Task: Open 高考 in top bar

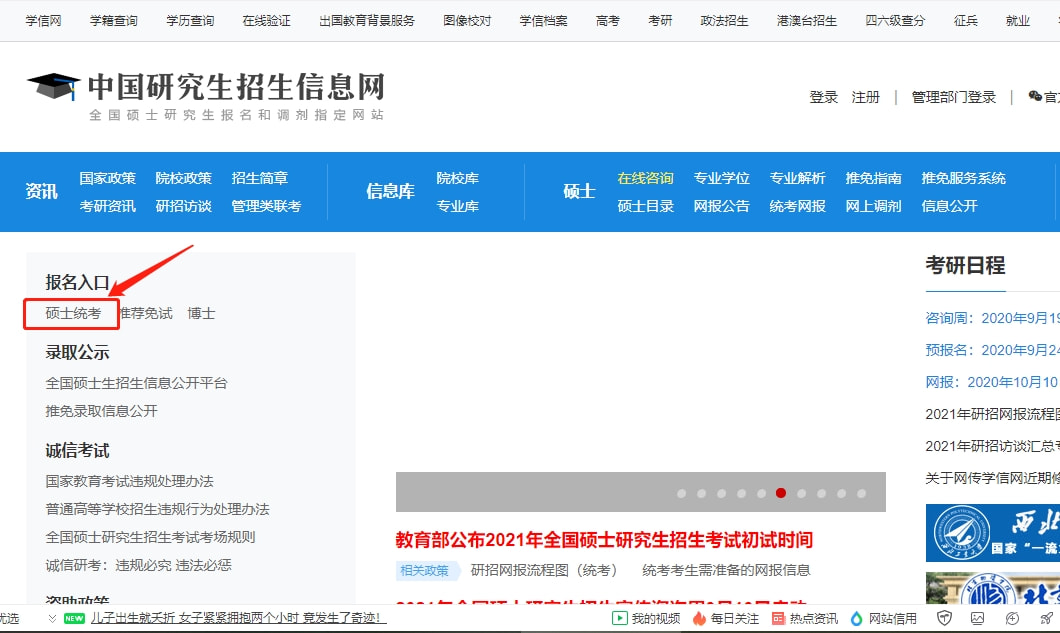Action: point(608,21)
